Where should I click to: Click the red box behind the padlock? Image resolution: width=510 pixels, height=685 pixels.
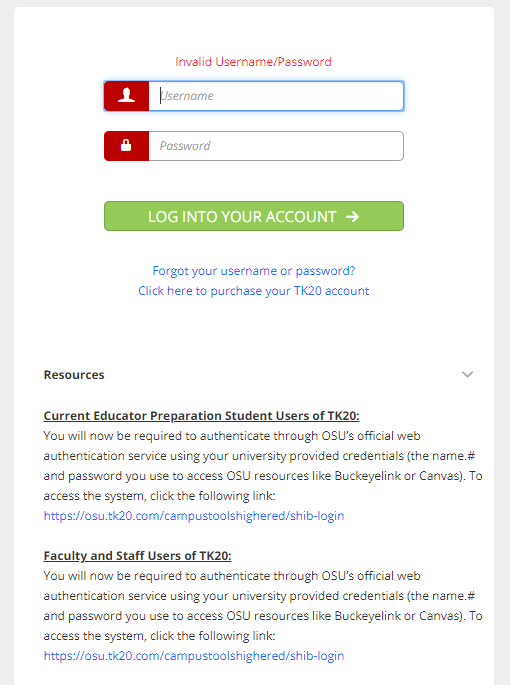(126, 146)
